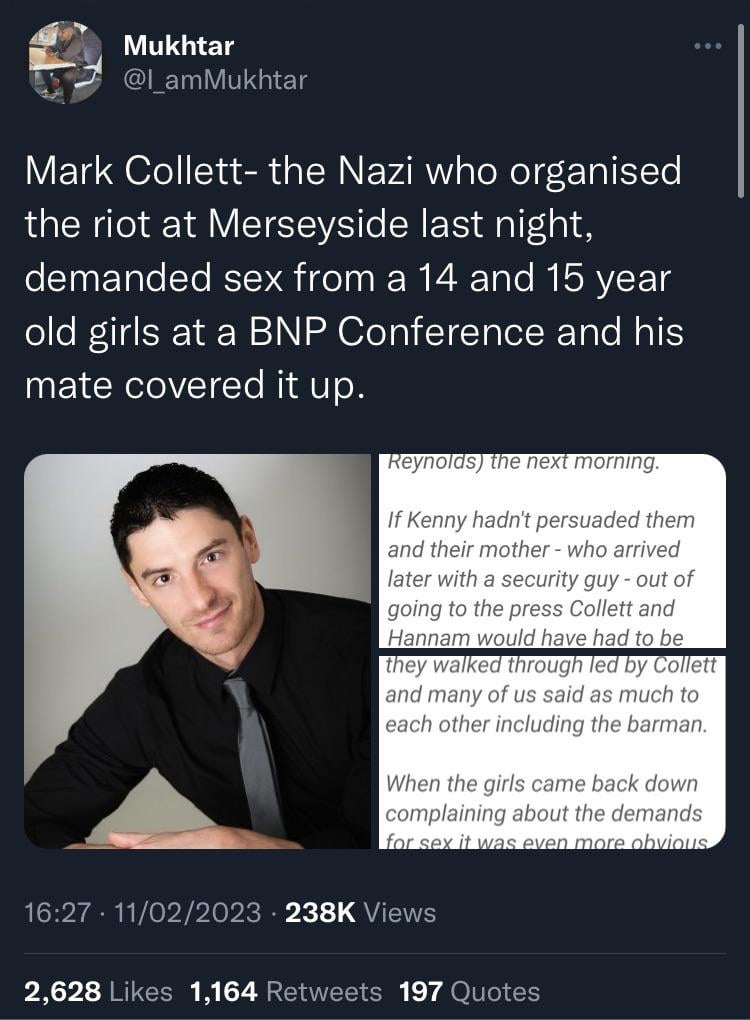The width and height of the screenshot is (750, 1020).
Task: Open the attached image mentioning "the barman"
Action: coord(552,753)
